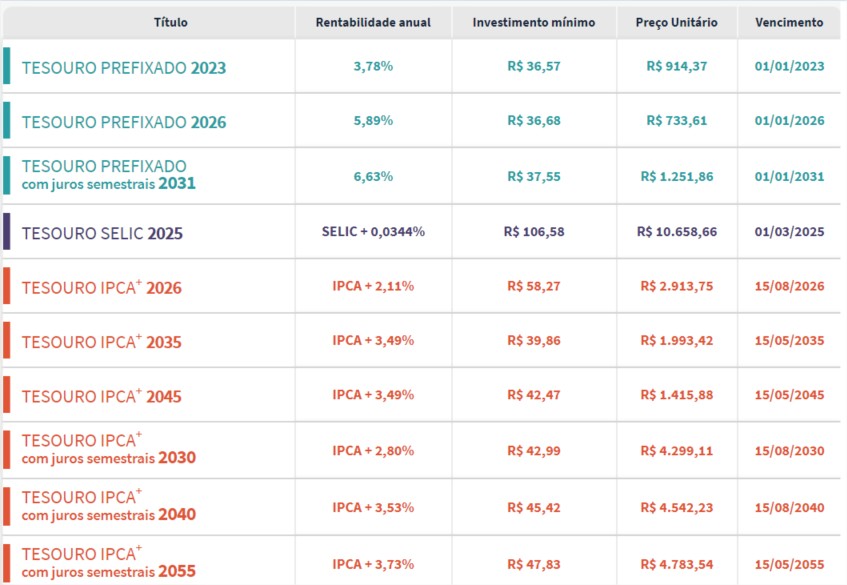Click minimum investment R$ 37,55
Image resolution: width=847 pixels, height=585 pixels.
tap(534, 176)
